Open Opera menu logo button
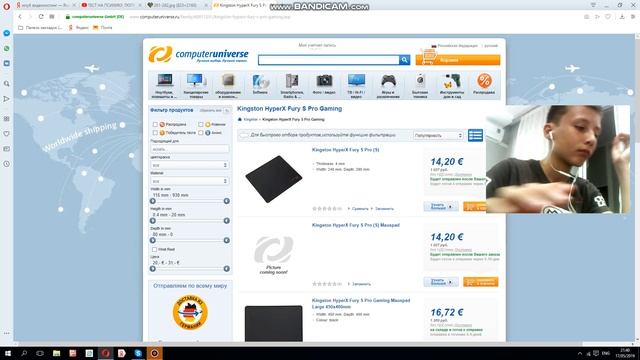640x360 pixels. coord(6,6)
